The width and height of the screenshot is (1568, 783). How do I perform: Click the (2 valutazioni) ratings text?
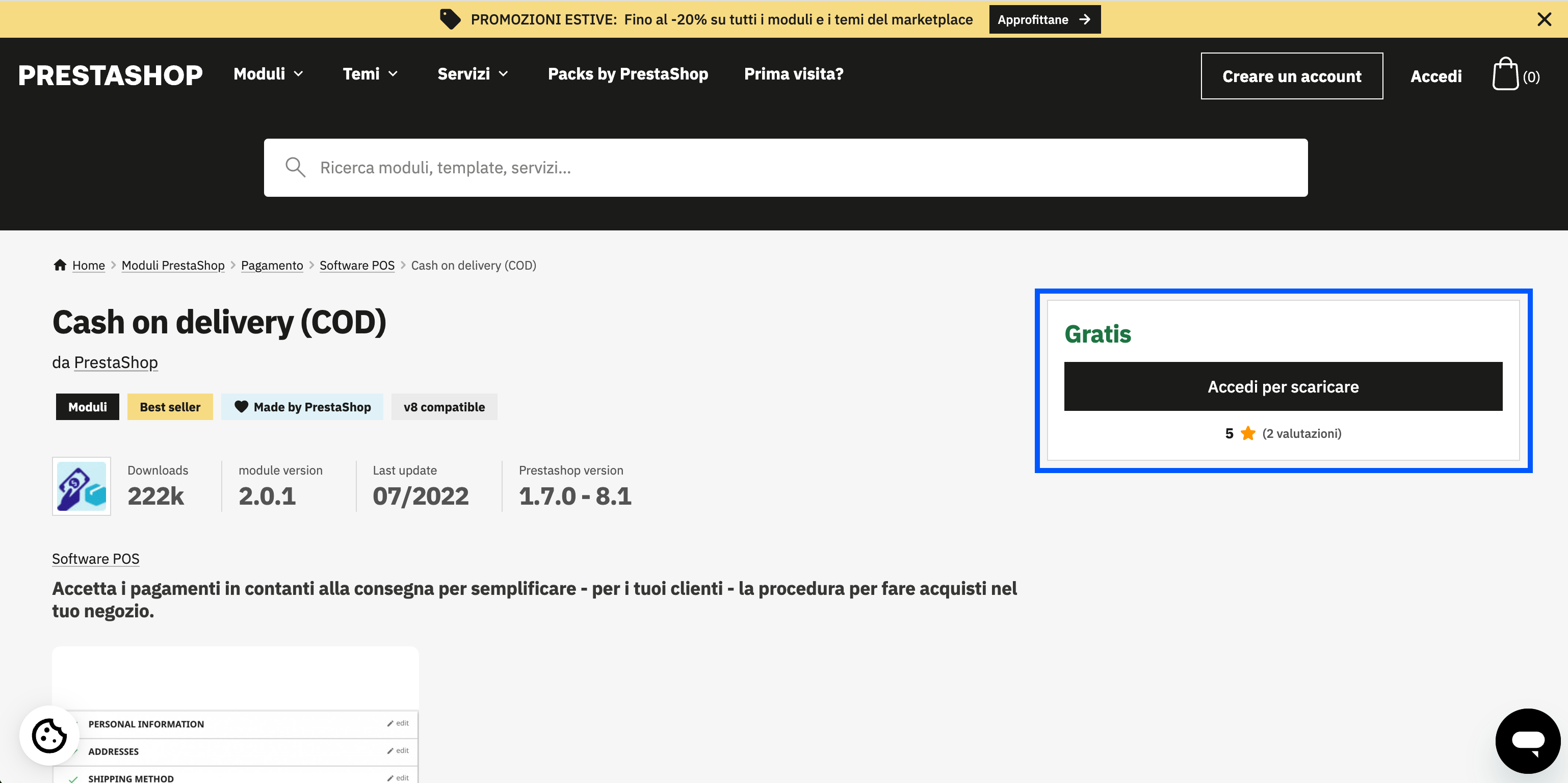pos(1301,433)
